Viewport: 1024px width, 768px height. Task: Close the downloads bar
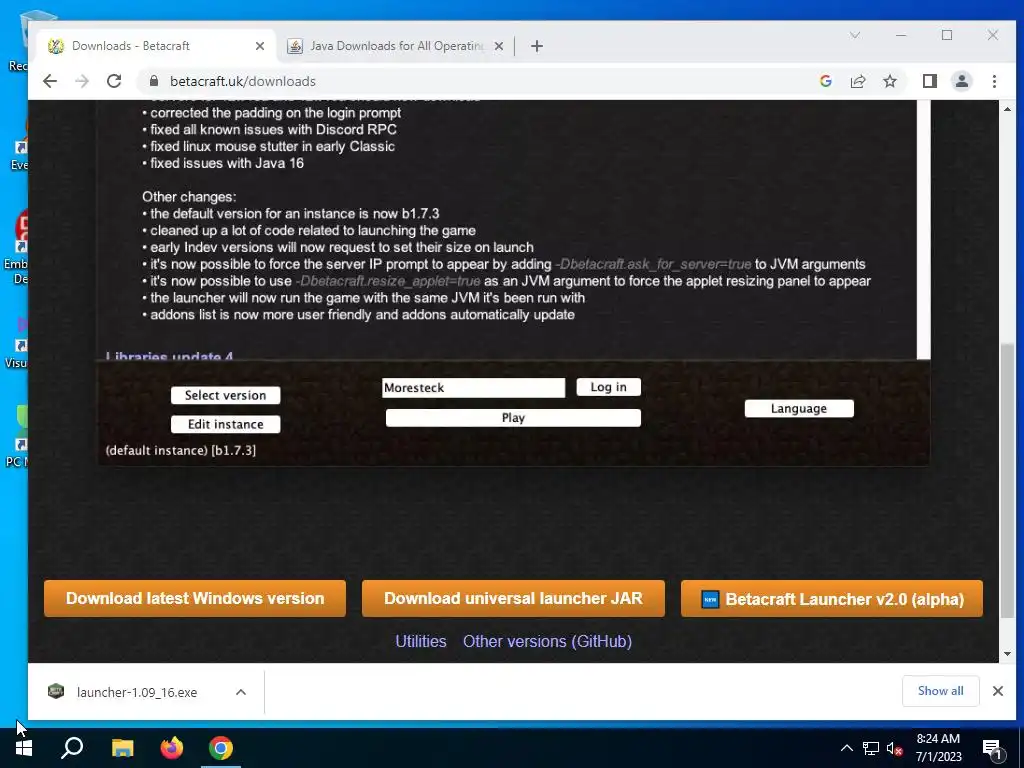coord(998,691)
